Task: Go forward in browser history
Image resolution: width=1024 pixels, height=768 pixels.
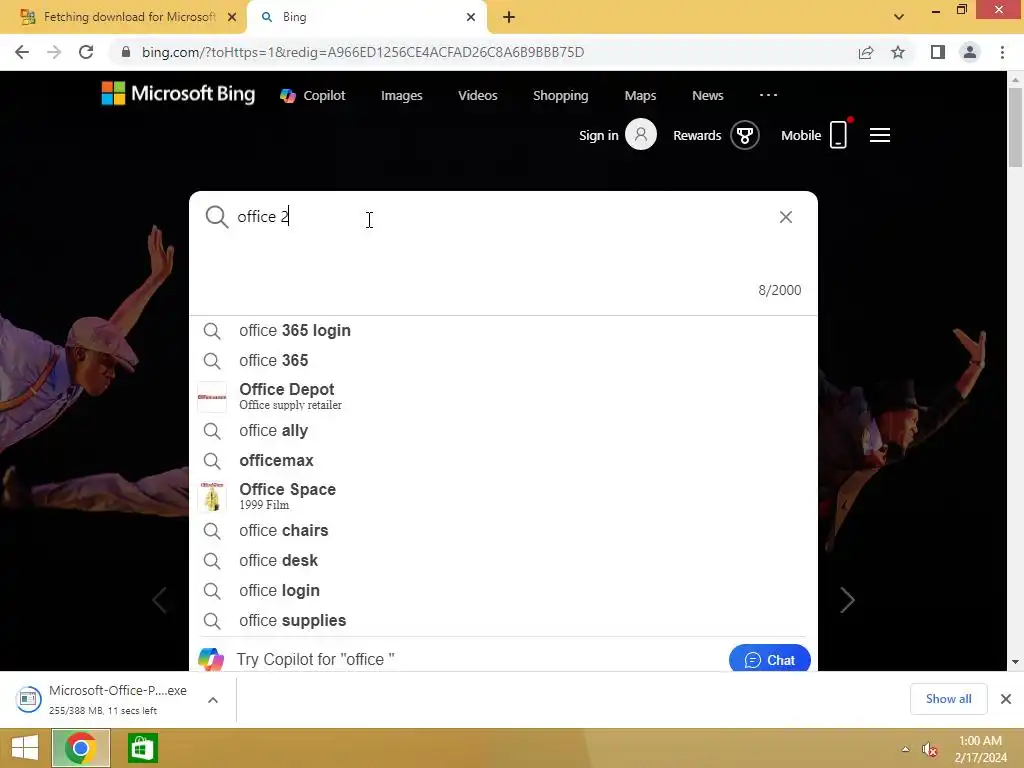Action: click(54, 52)
